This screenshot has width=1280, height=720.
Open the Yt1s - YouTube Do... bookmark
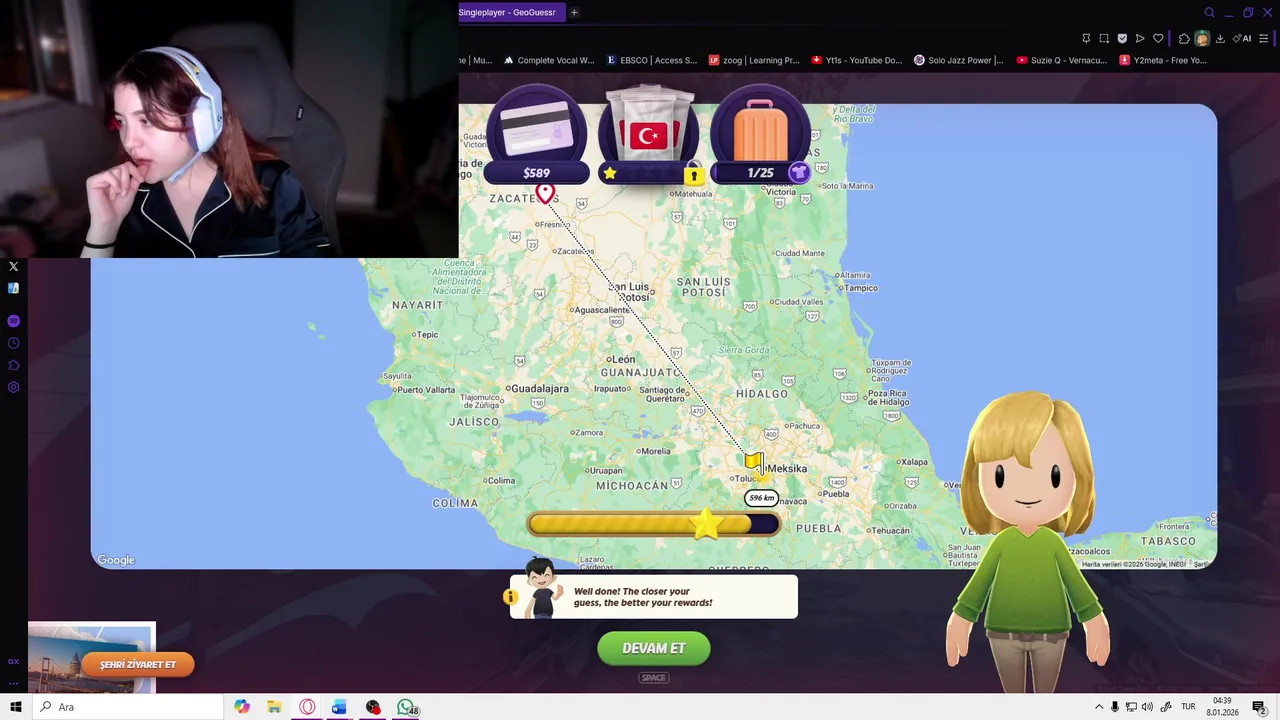(857, 60)
